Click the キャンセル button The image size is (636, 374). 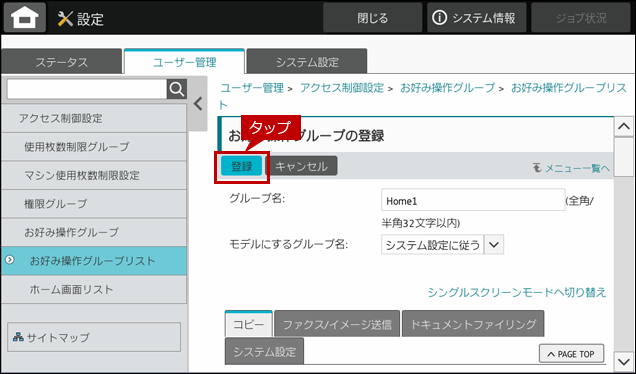click(x=301, y=166)
